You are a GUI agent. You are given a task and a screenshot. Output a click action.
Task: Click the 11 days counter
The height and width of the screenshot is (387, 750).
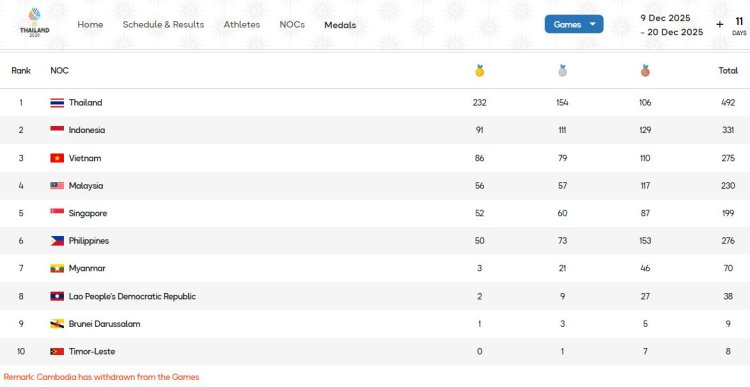pos(739,26)
